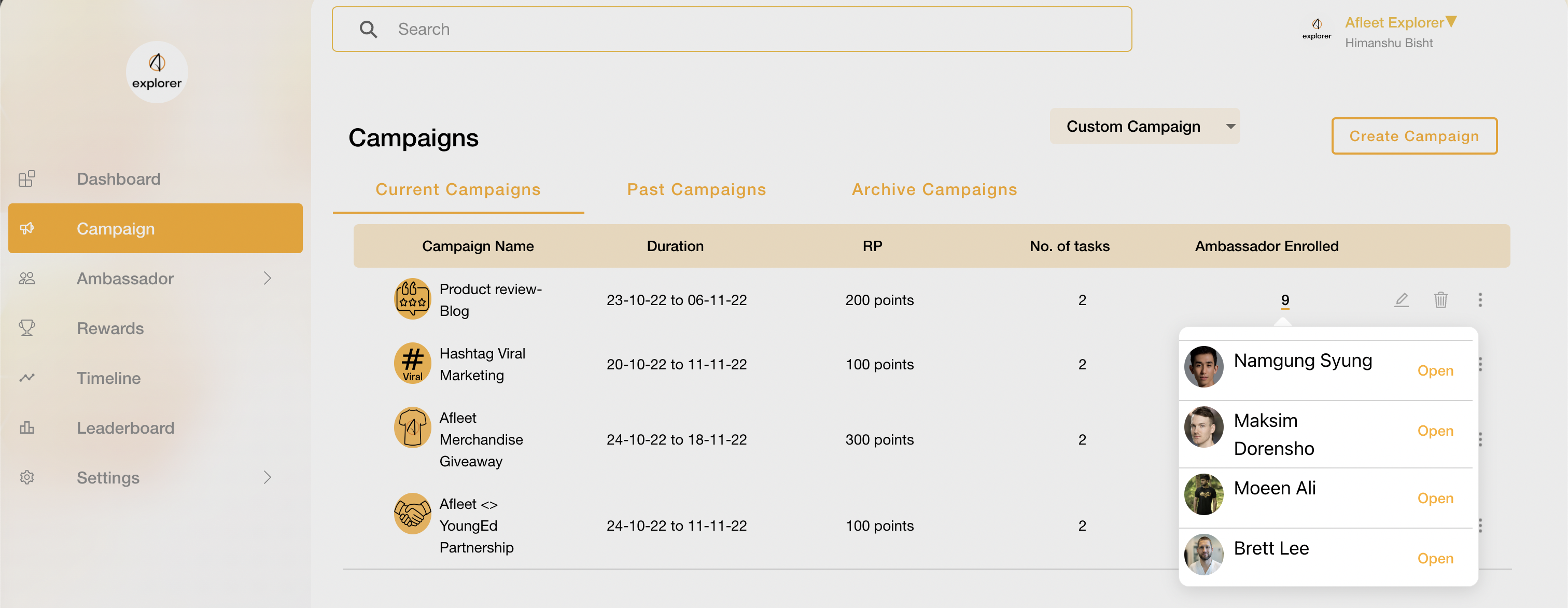Click the Afleet Merchandise Giveaway t-shirt icon
The height and width of the screenshot is (608, 1568).
click(x=412, y=427)
